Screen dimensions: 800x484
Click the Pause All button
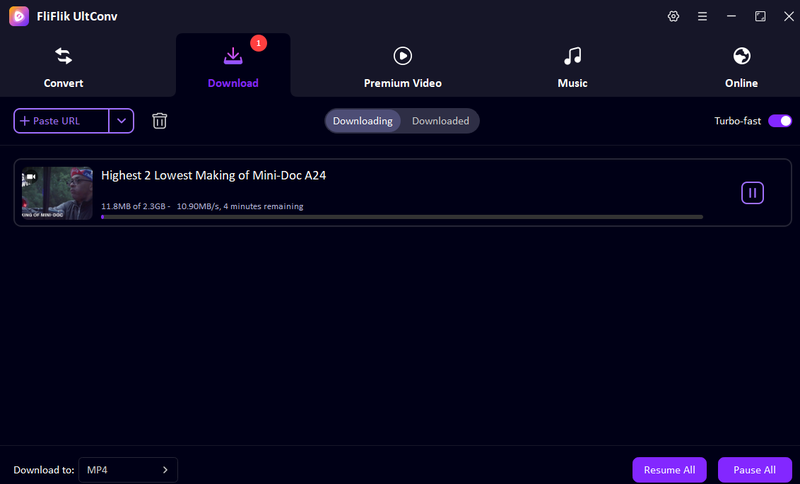[755, 470]
